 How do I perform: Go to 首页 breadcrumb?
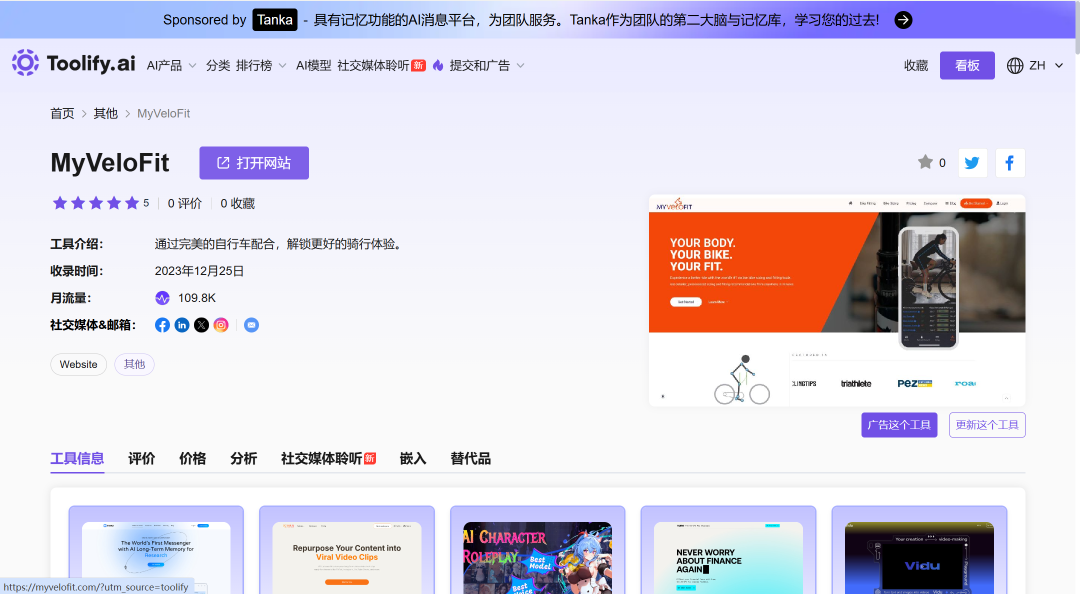pyautogui.click(x=62, y=114)
